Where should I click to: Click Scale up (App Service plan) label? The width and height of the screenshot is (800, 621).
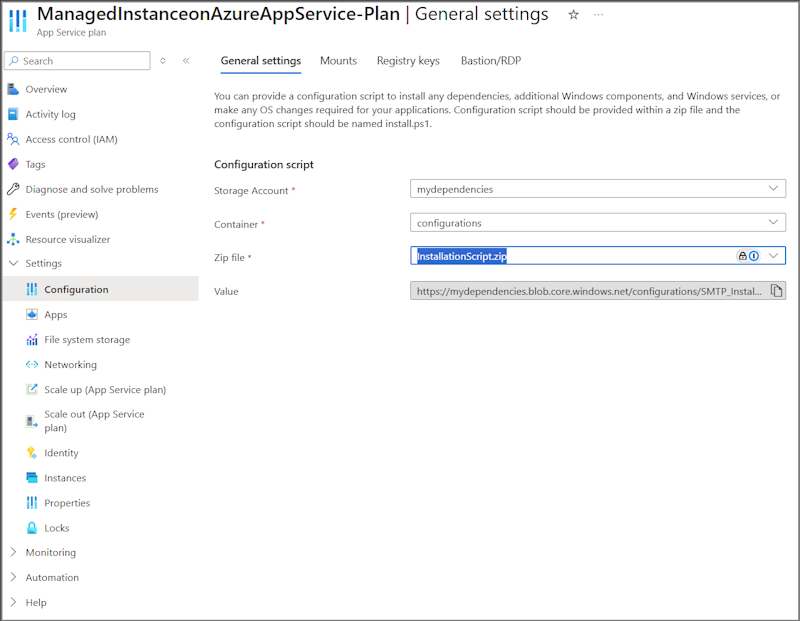(105, 390)
